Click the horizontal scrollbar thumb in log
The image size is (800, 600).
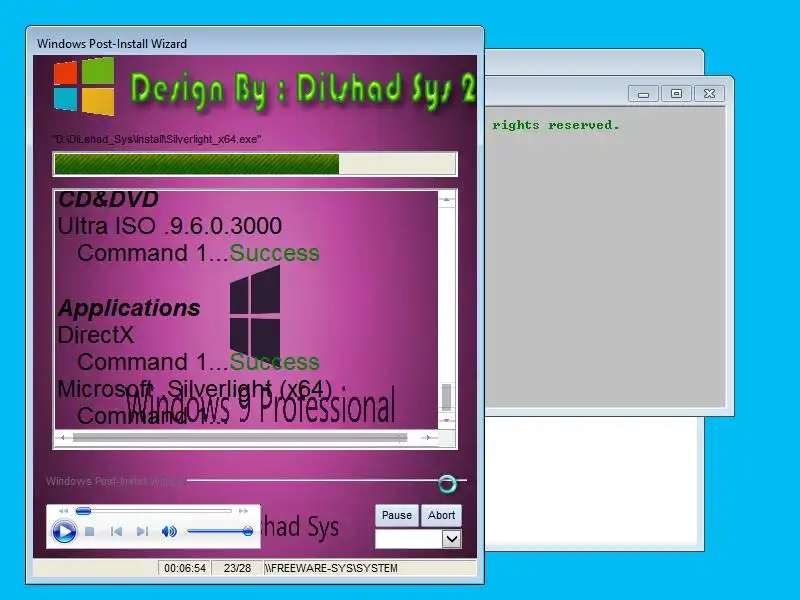(240, 437)
